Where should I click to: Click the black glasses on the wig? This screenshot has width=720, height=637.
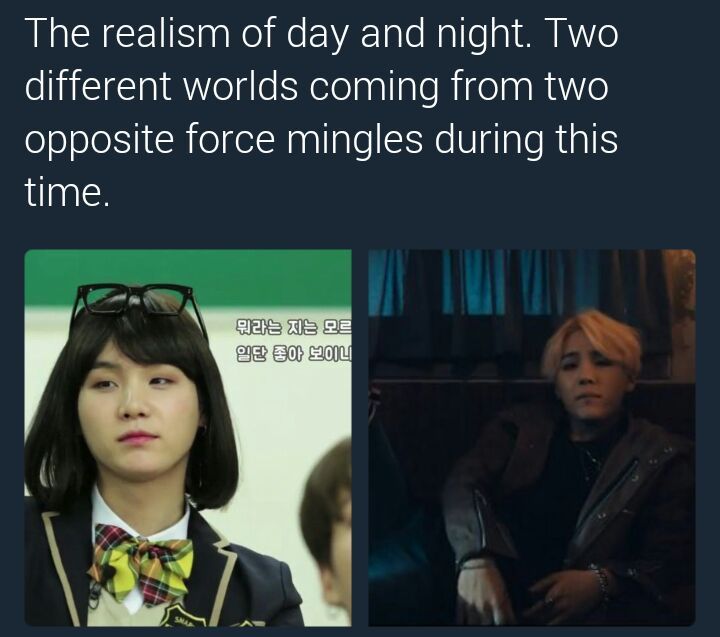coord(138,307)
